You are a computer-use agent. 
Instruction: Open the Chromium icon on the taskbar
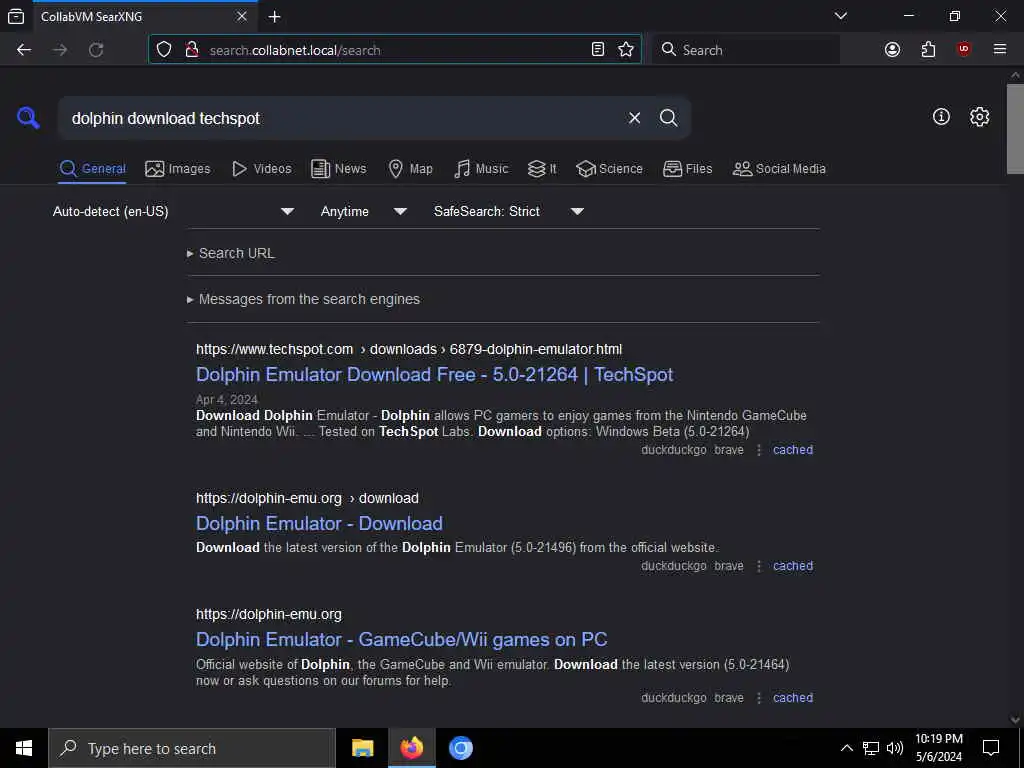pos(460,748)
